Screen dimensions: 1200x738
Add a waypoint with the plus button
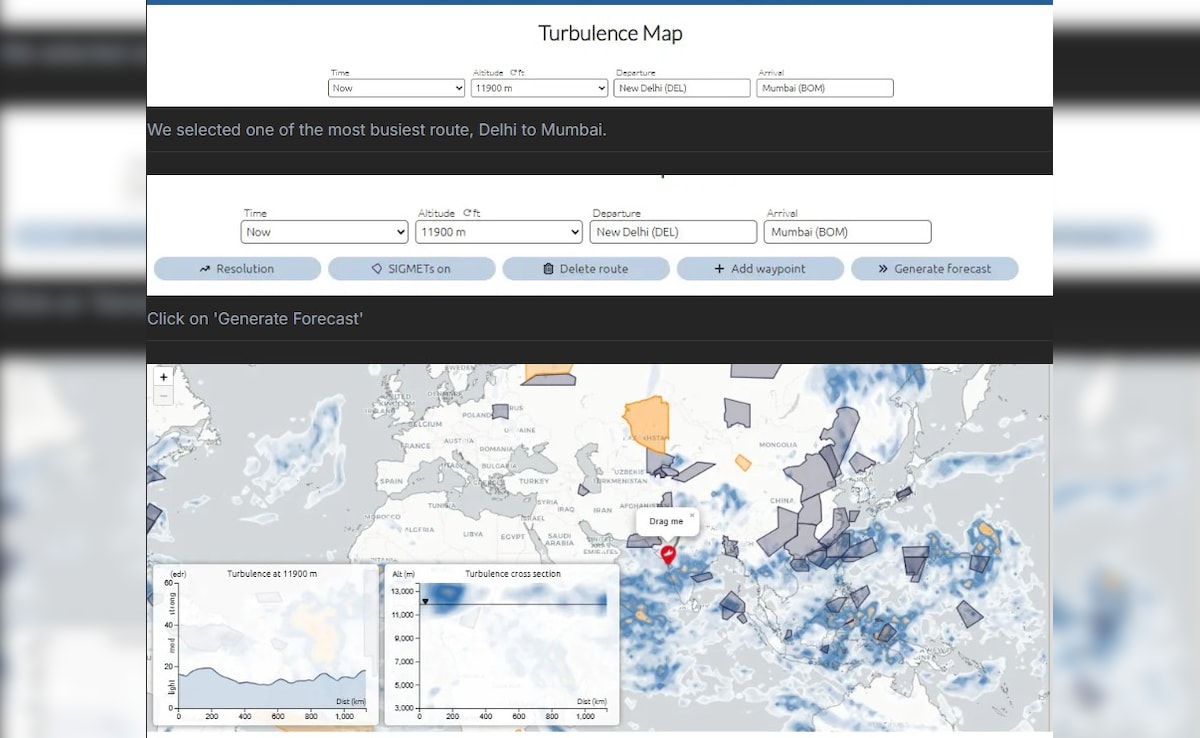pos(760,269)
